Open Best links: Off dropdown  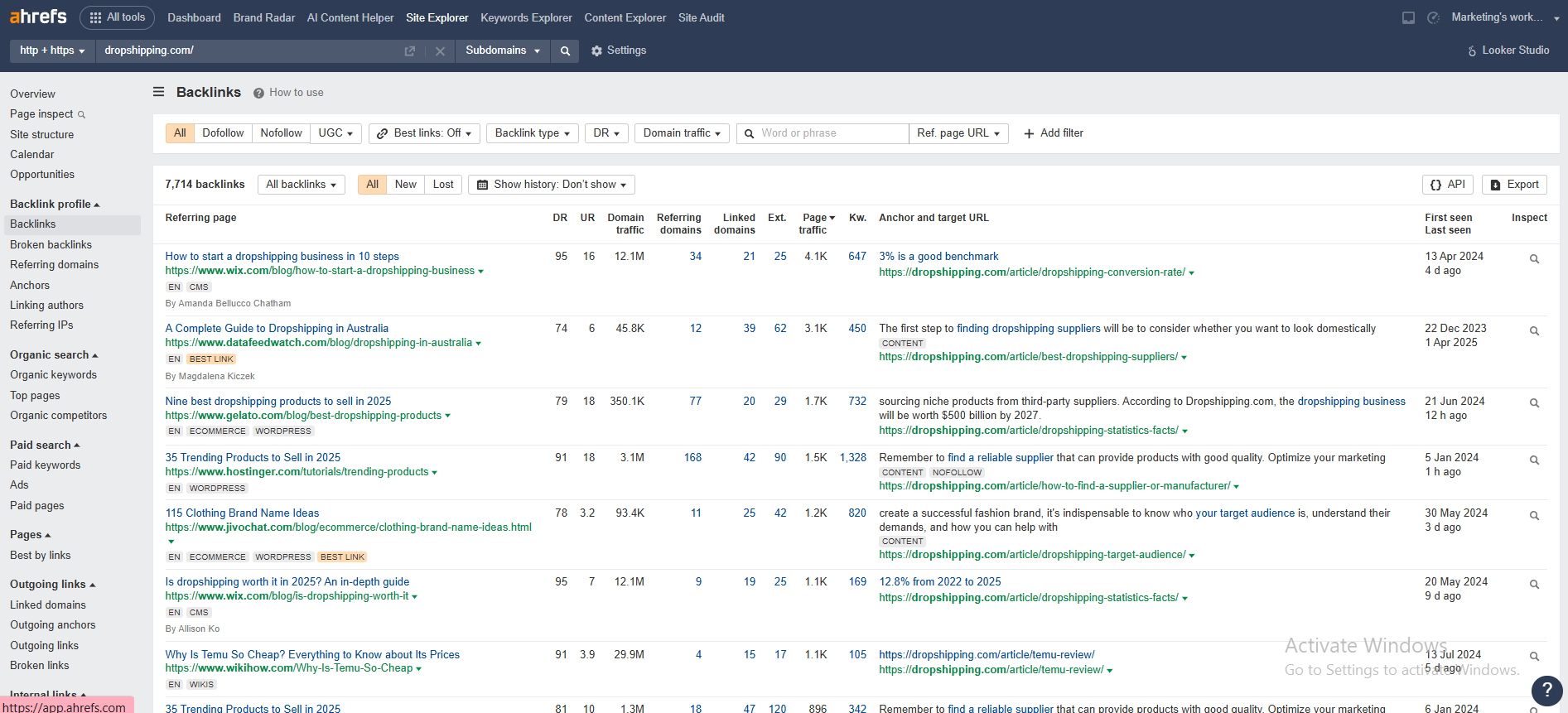pyautogui.click(x=424, y=133)
